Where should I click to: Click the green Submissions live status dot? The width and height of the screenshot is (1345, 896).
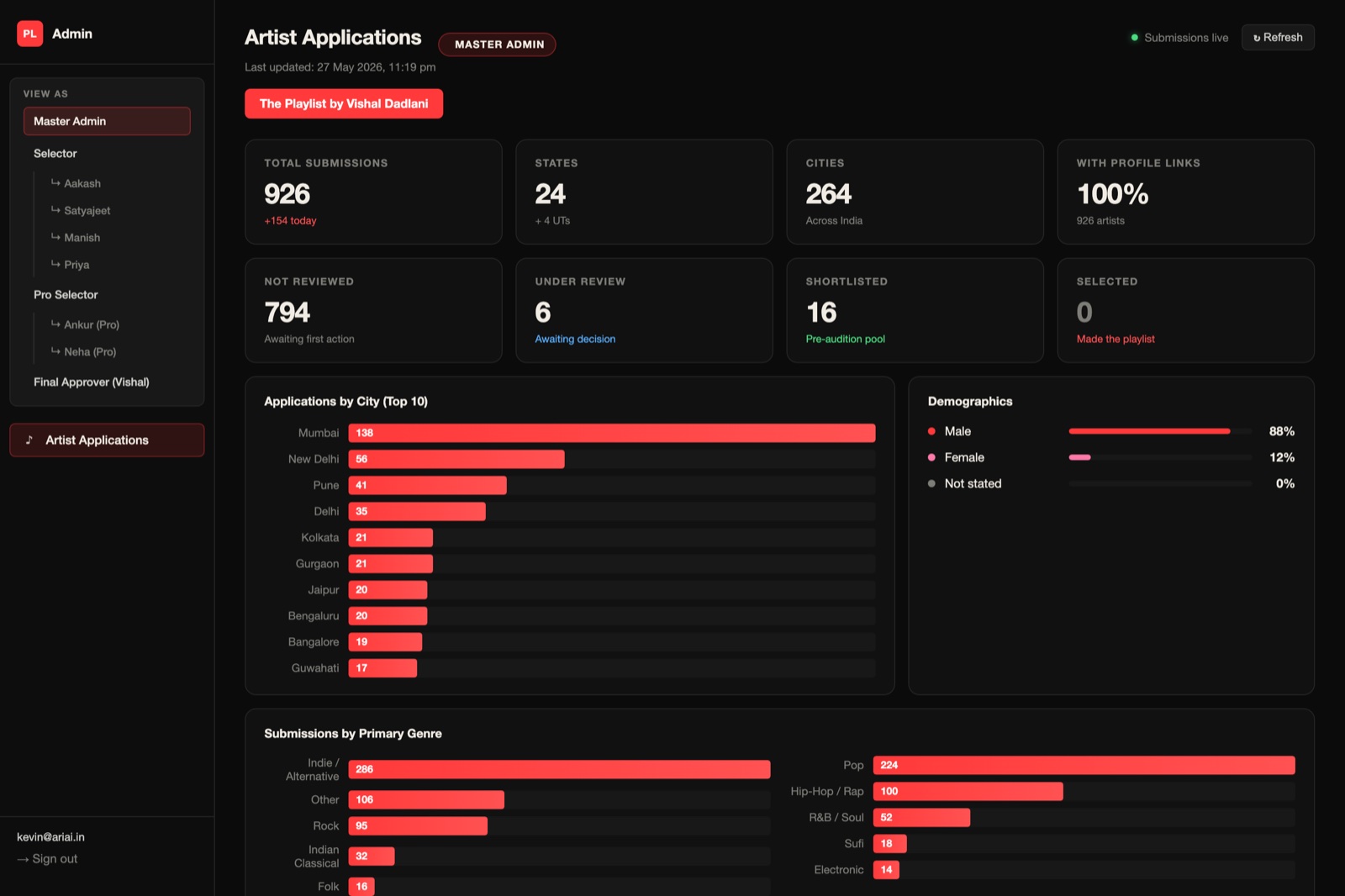[x=1135, y=38]
